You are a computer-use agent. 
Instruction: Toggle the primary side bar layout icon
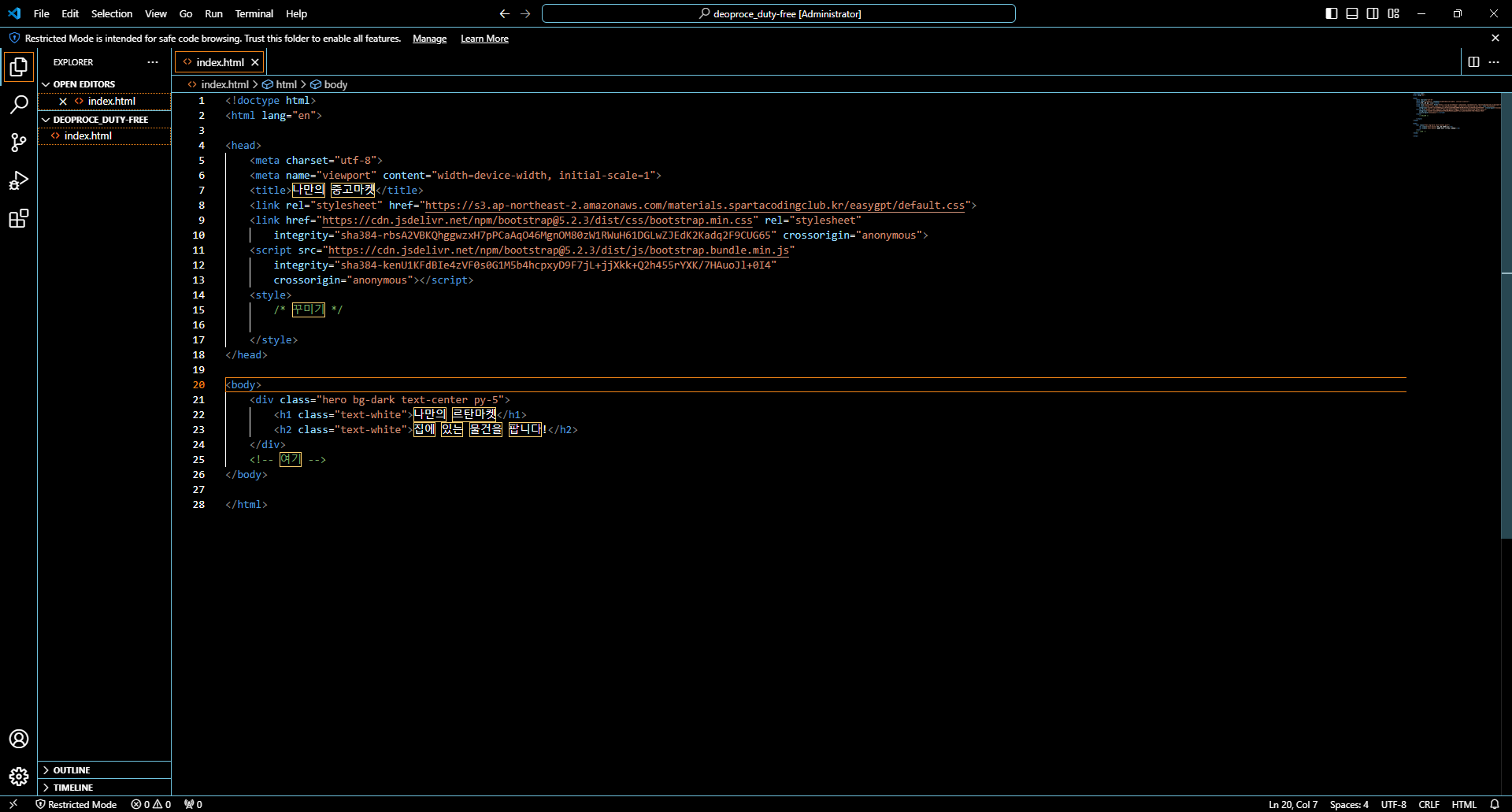point(1332,13)
